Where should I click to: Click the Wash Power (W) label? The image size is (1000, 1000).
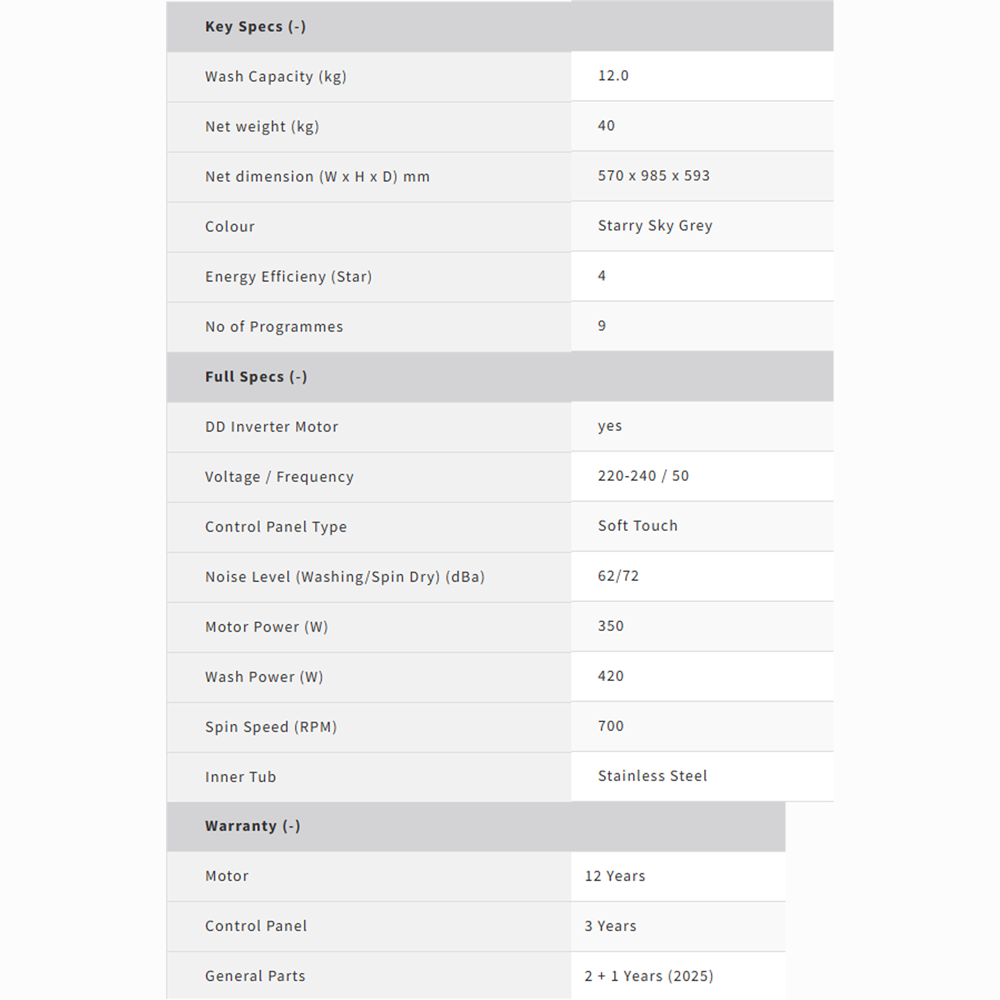click(264, 677)
